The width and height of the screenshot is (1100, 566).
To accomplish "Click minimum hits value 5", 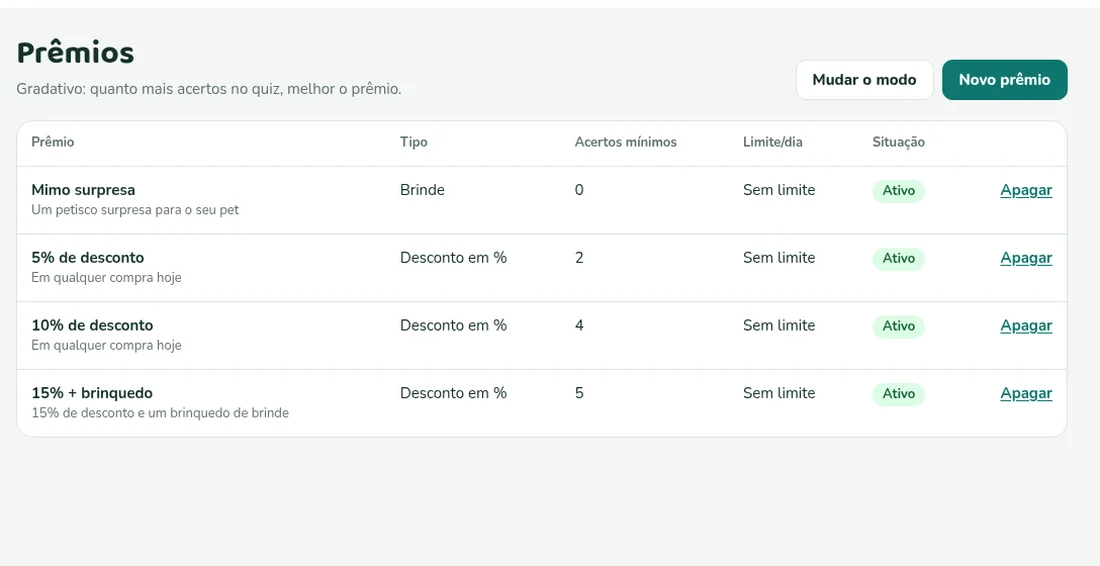I will point(579,393).
